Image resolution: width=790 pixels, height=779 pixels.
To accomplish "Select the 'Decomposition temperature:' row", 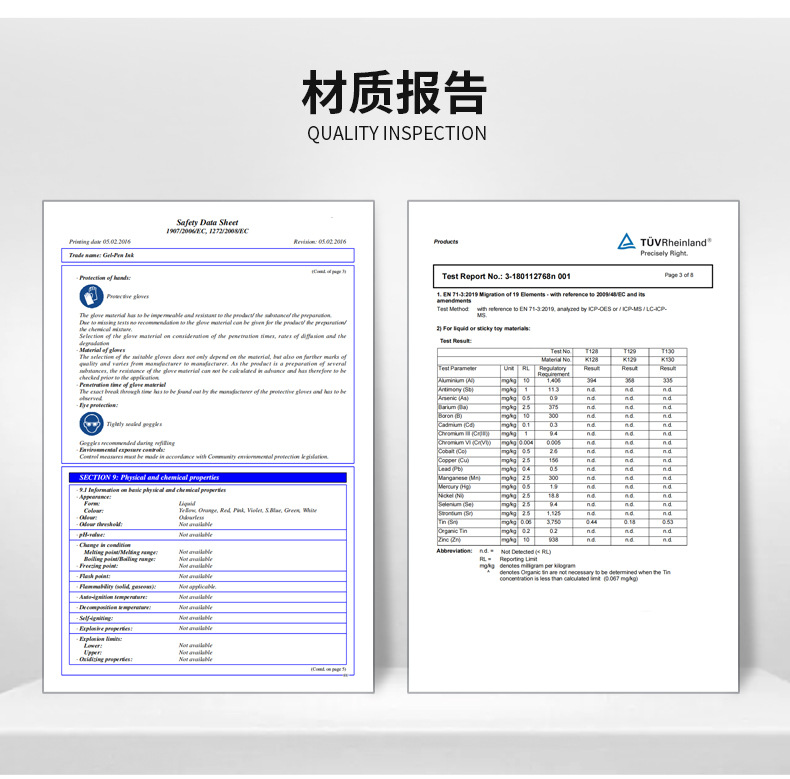I will click(208, 607).
